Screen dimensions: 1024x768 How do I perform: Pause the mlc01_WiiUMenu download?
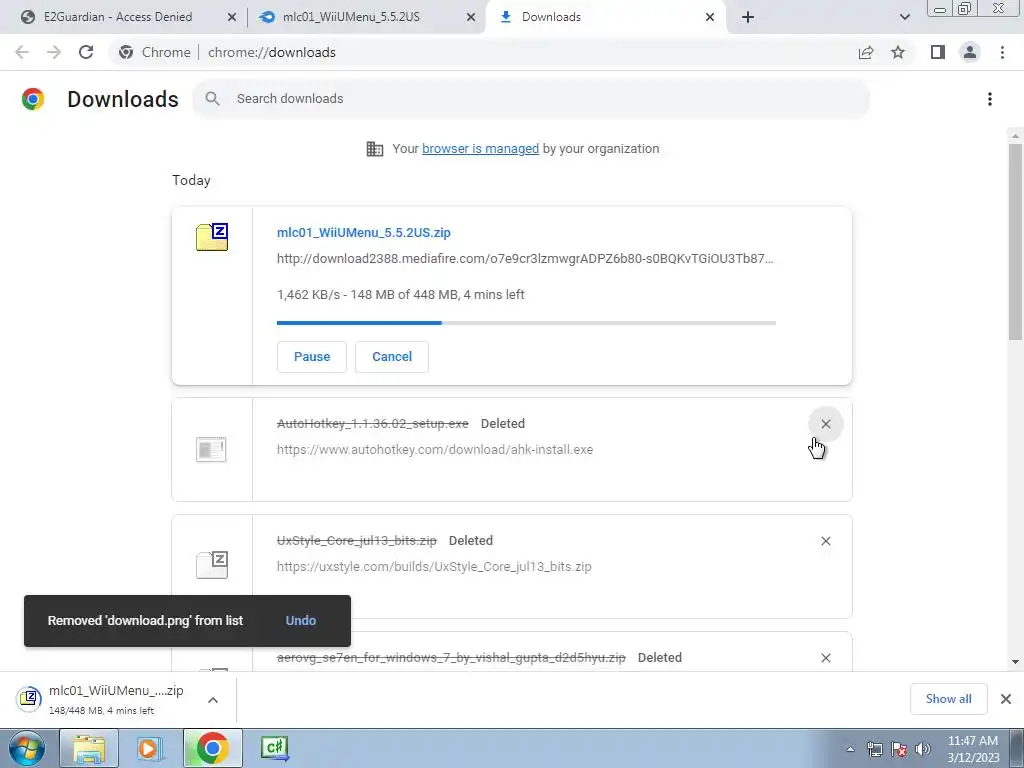pyautogui.click(x=312, y=357)
